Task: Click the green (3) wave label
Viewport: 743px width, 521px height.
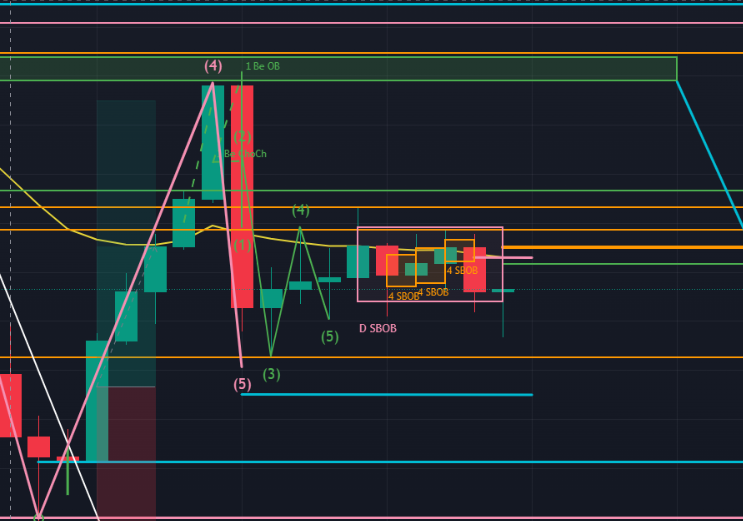Action: [271, 374]
